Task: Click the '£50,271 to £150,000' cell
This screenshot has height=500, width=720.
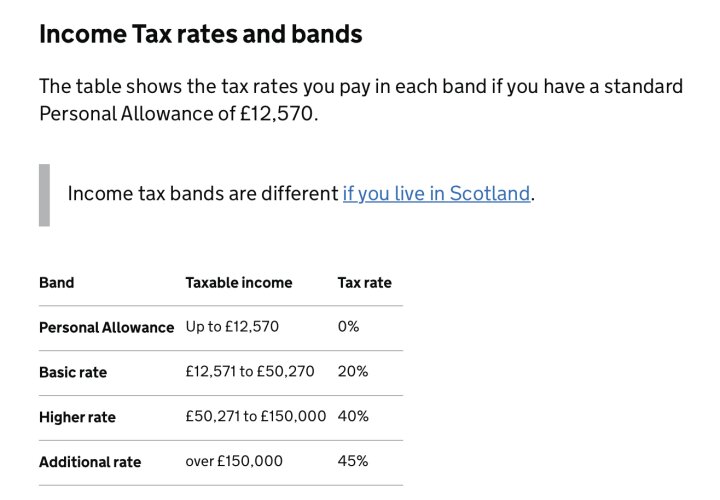Action: click(x=256, y=416)
